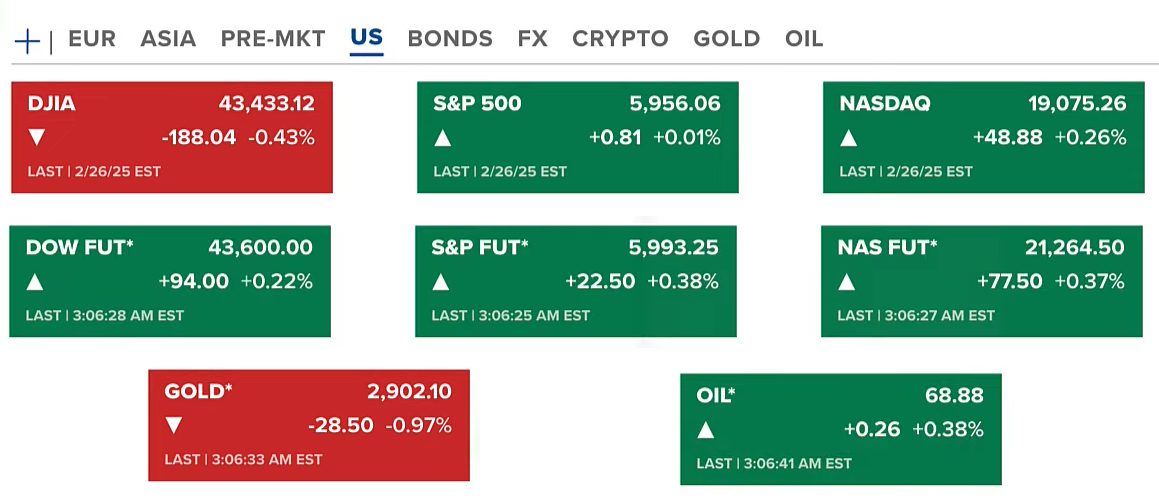Click the S&P 500 up arrow icon
Viewport: 1159px width, 501px height.
tap(442, 138)
